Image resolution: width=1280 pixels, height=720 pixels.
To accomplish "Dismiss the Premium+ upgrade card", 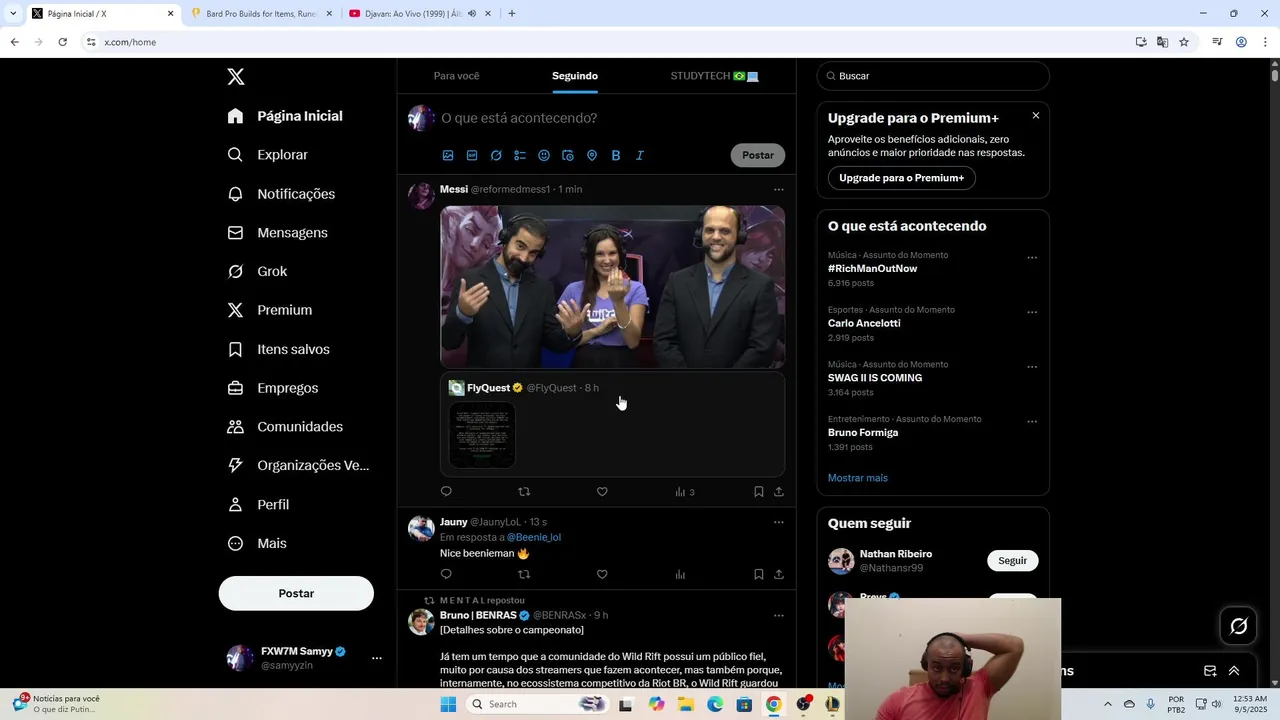I will point(1036,116).
